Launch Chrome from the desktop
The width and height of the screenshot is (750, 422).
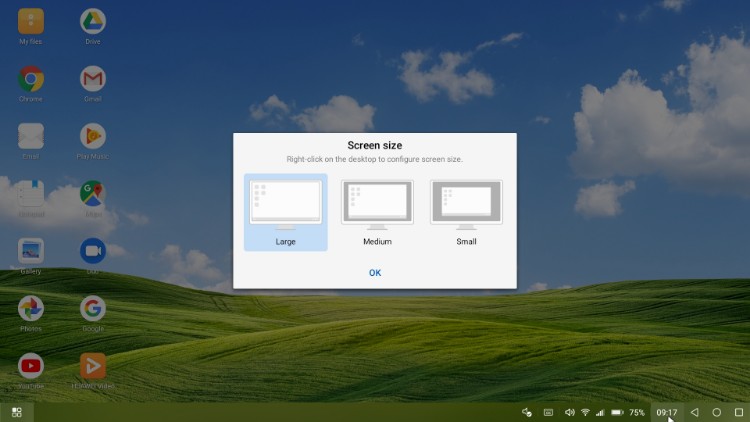[31, 78]
